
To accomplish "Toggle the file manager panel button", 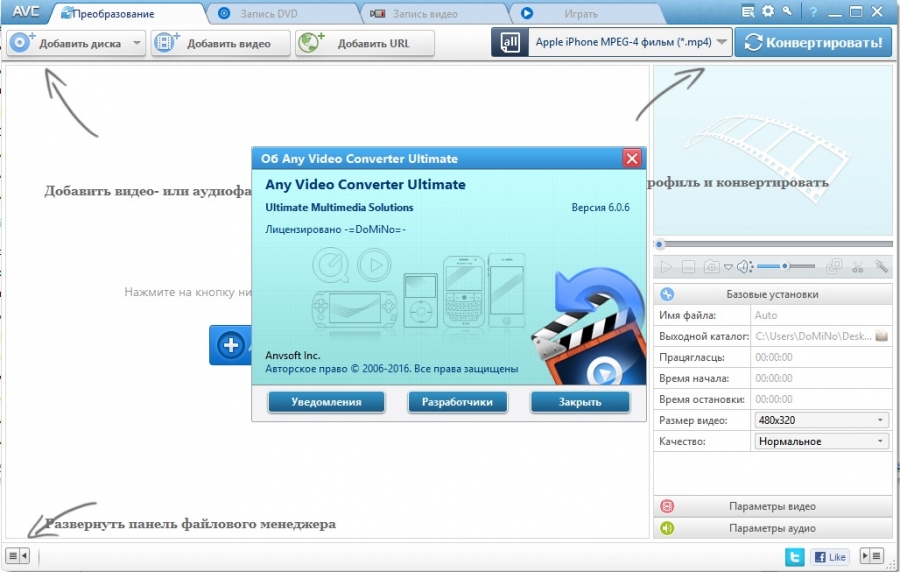I will pos(18,556).
